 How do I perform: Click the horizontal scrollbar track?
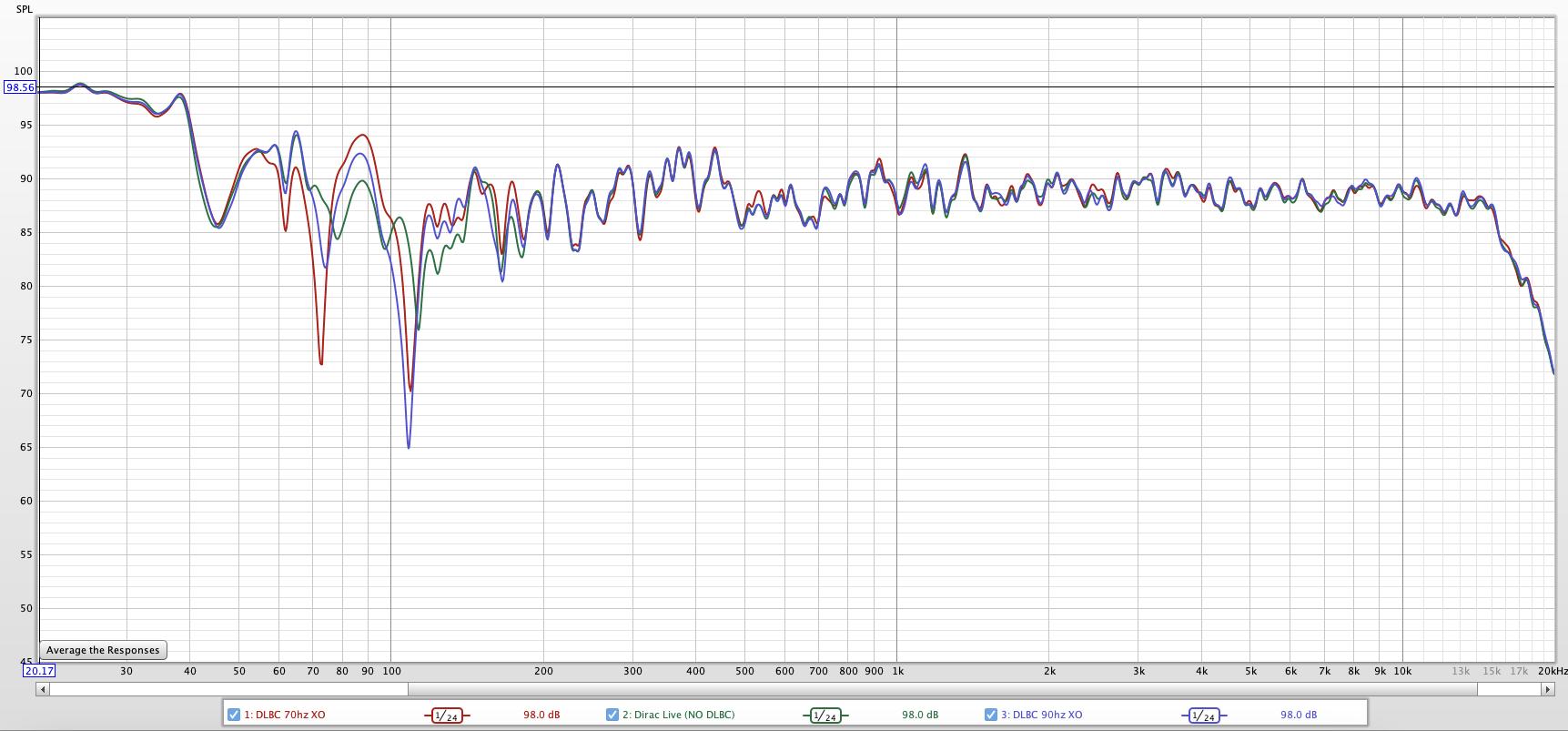pos(910,689)
